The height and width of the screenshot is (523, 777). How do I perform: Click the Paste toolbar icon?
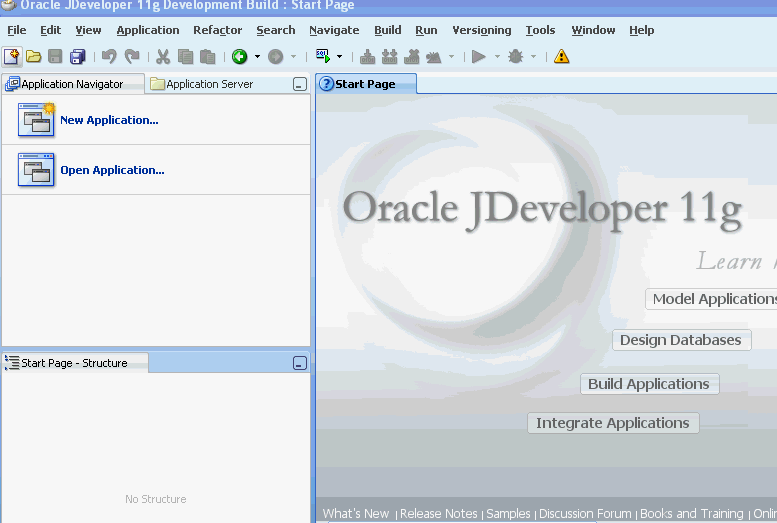tap(208, 57)
